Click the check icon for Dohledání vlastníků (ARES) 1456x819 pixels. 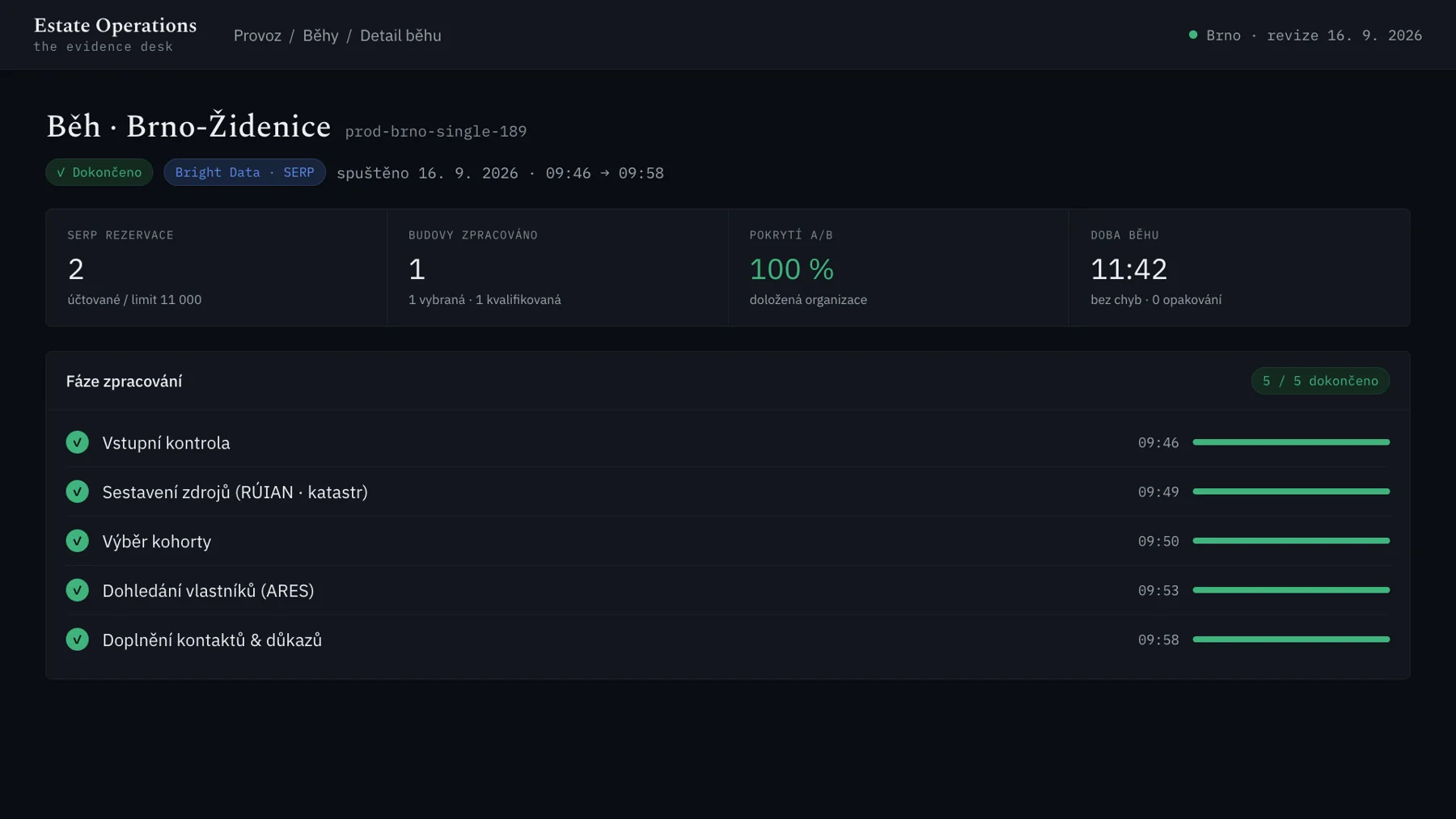pyautogui.click(x=77, y=590)
